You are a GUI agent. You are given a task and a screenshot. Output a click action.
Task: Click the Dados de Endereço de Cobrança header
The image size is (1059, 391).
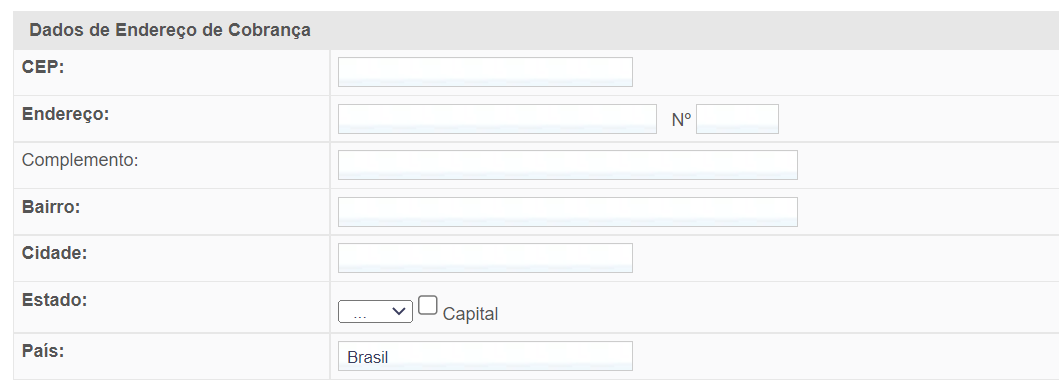coord(170,30)
